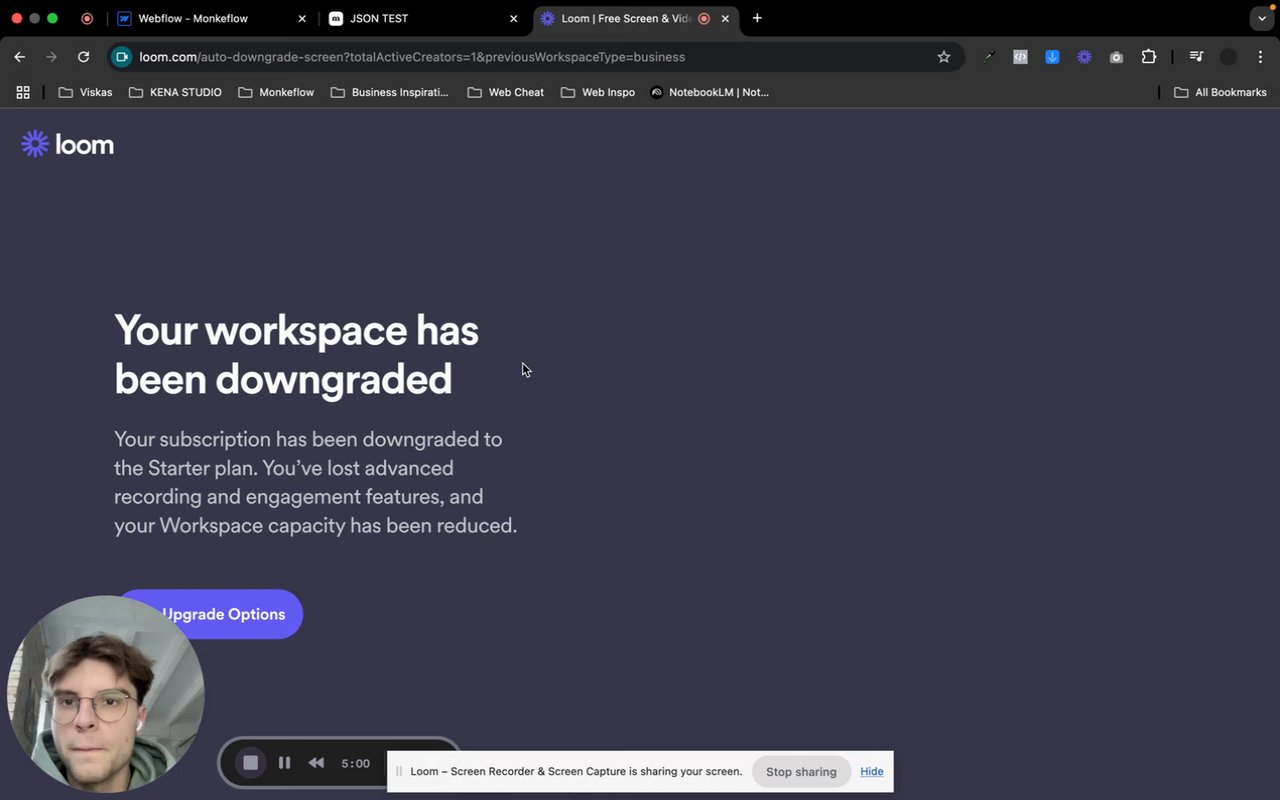The height and width of the screenshot is (800, 1280).
Task: Select the Loom Free Screen tab
Action: pyautogui.click(x=635, y=18)
